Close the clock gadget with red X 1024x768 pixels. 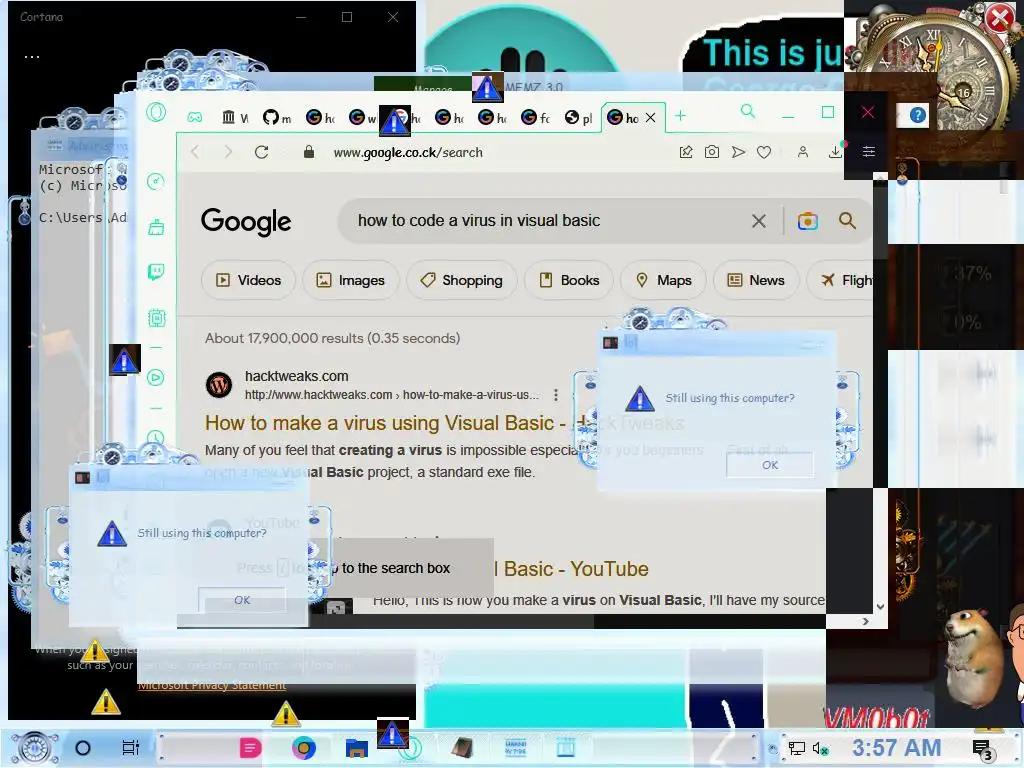[1000, 18]
